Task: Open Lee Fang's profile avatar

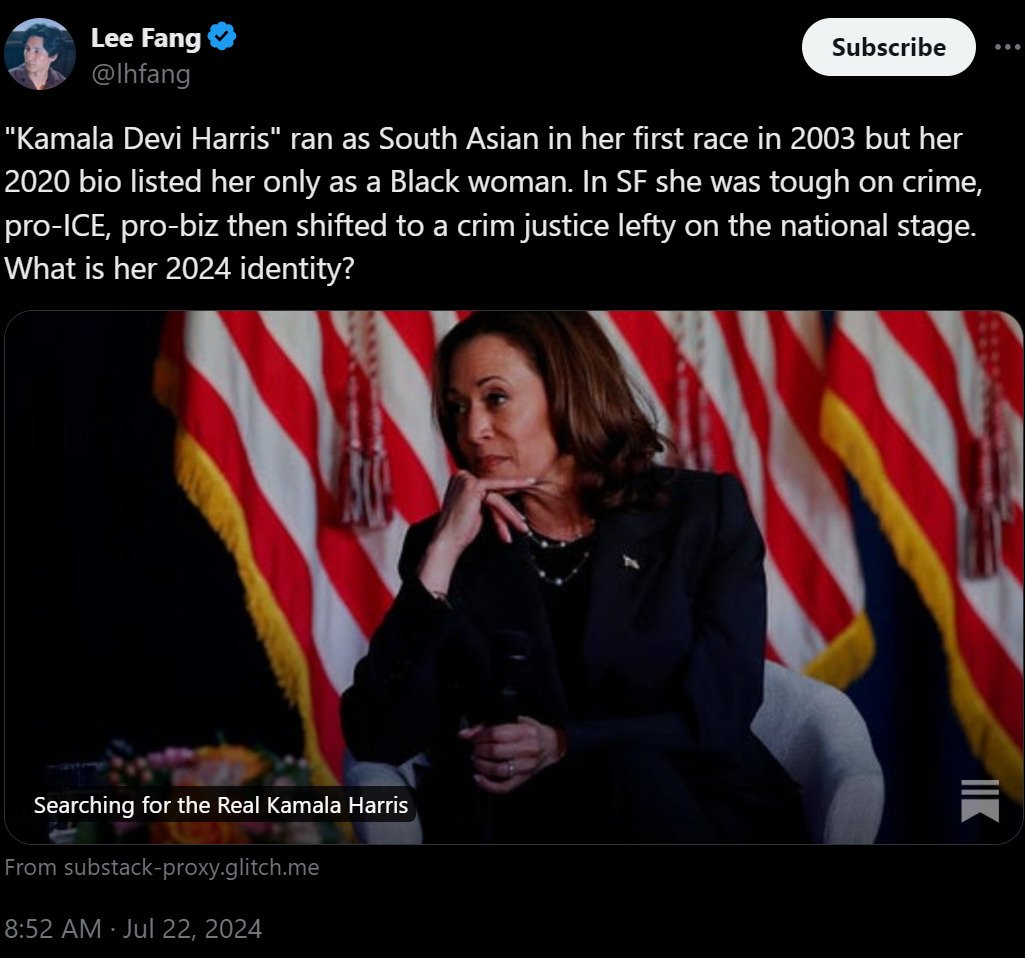Action: (40, 54)
